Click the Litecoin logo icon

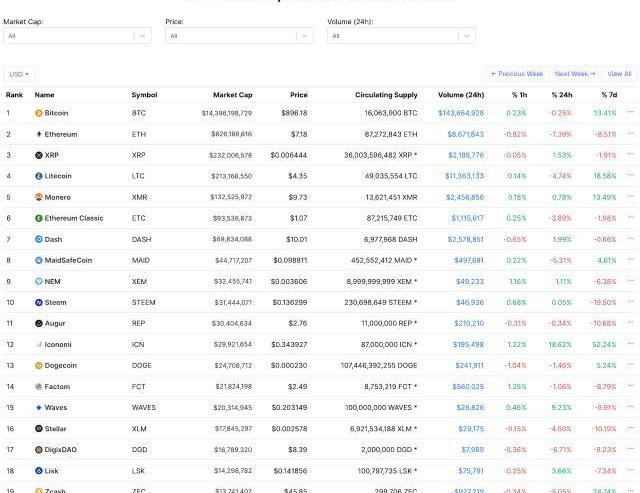coord(39,176)
